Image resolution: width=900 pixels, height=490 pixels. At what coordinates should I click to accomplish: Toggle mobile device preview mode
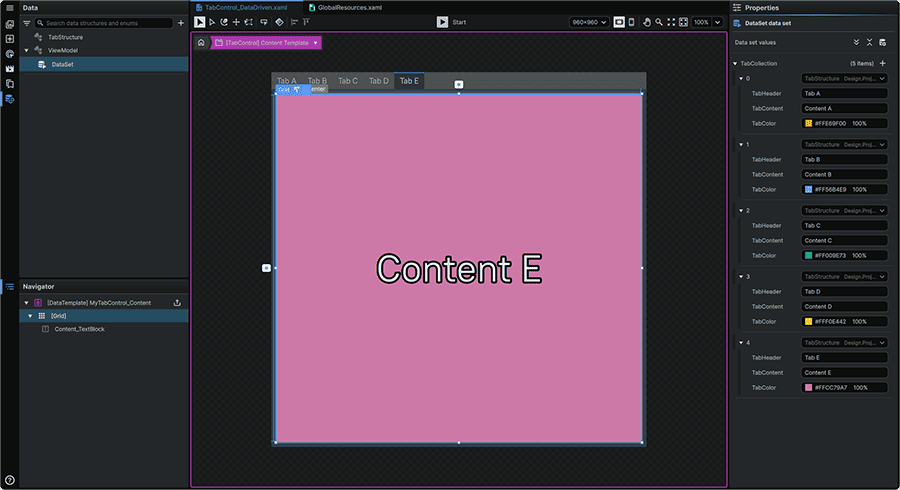click(x=631, y=22)
